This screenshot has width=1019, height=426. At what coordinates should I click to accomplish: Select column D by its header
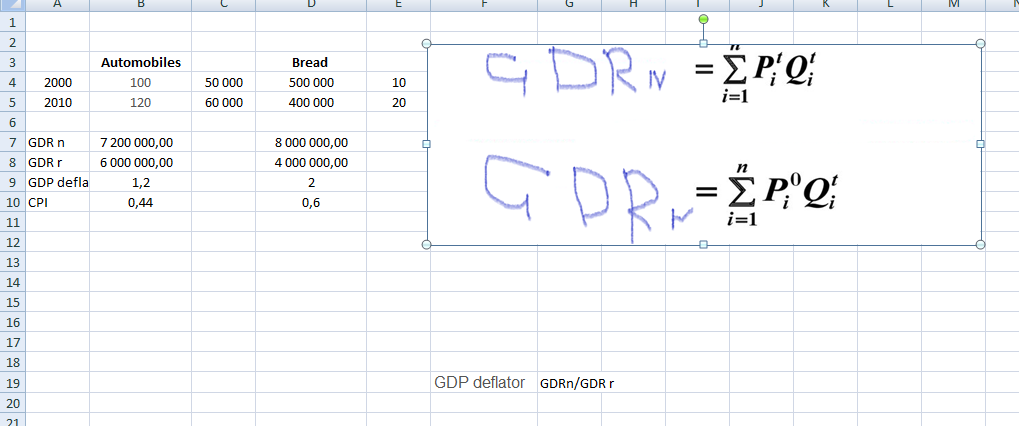pyautogui.click(x=310, y=4)
